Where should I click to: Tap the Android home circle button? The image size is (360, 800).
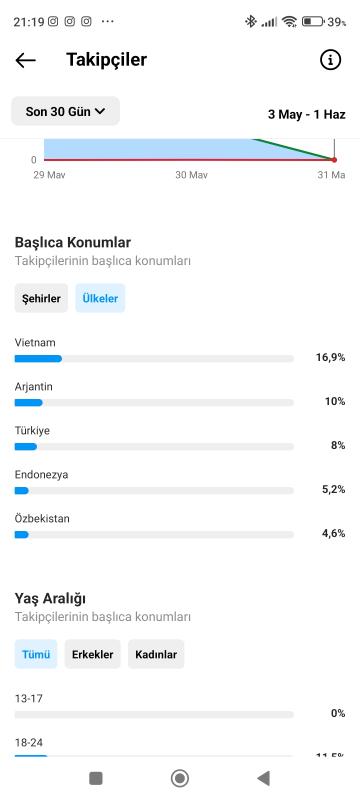(179, 778)
